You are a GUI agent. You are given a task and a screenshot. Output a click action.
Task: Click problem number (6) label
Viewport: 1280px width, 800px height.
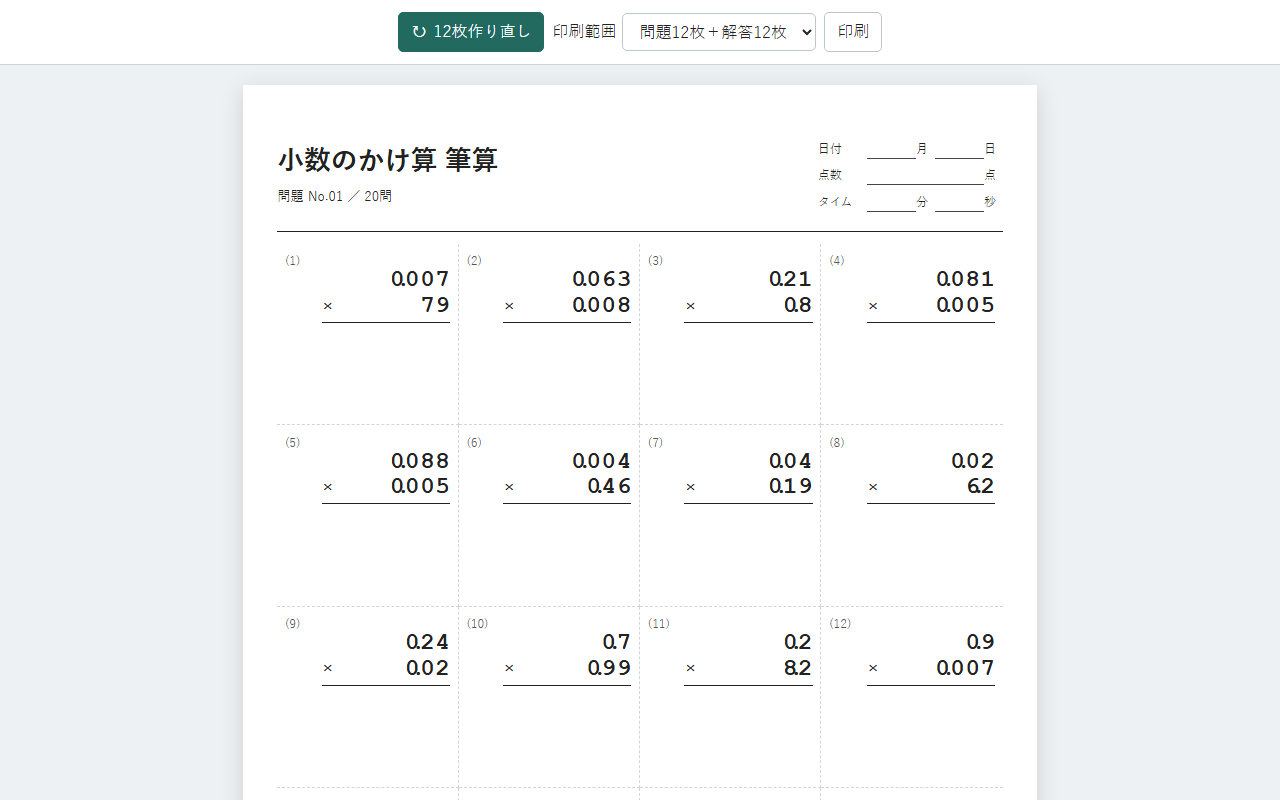point(474,443)
